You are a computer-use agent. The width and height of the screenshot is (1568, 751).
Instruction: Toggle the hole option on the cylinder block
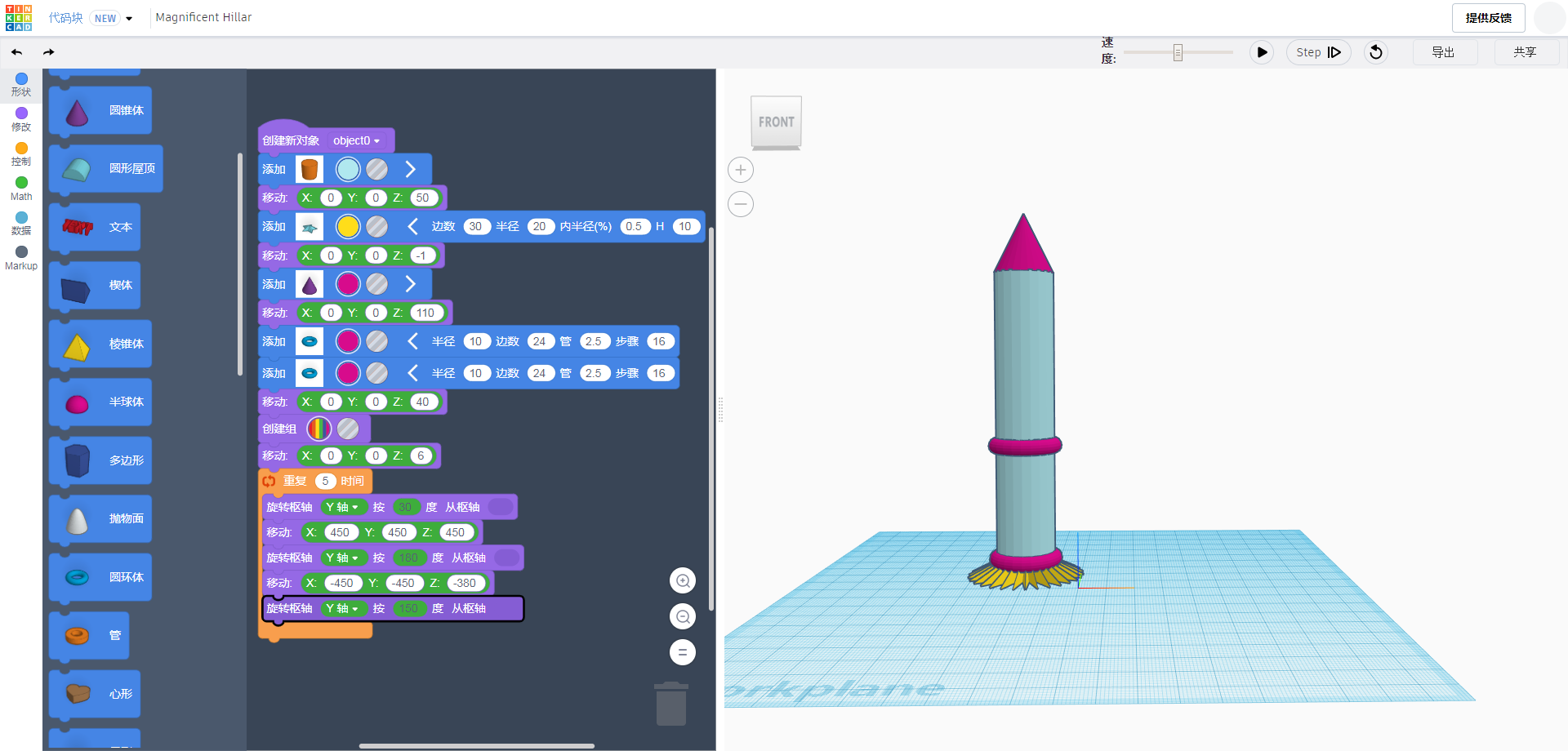click(376, 169)
